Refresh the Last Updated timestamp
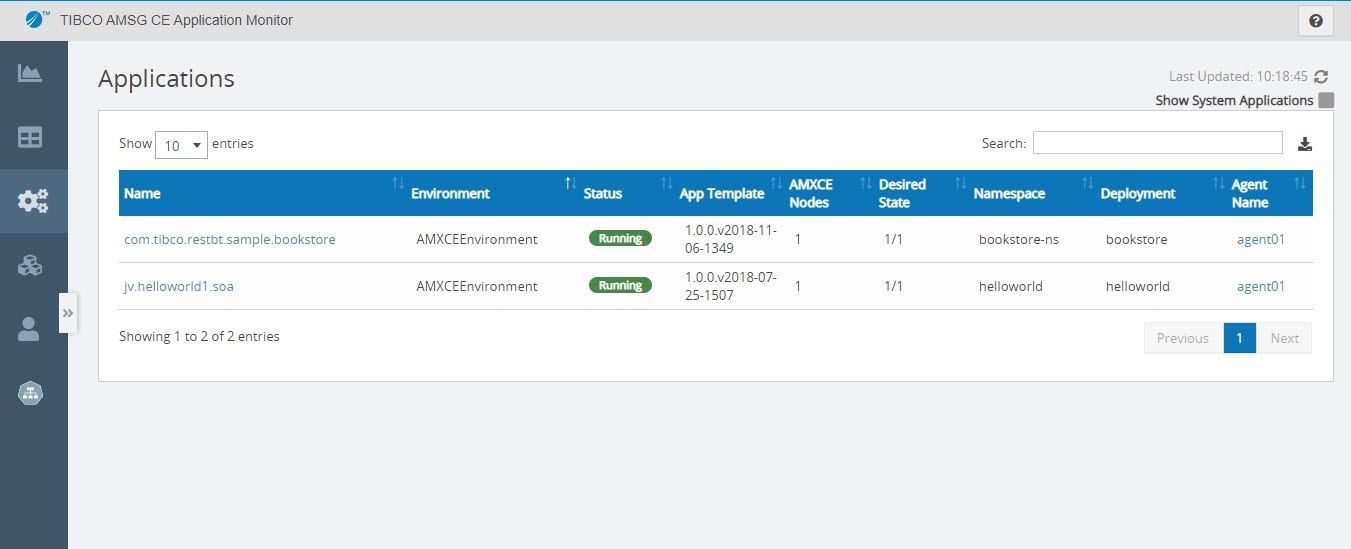This screenshot has height=549, width=1351. tap(1321, 76)
